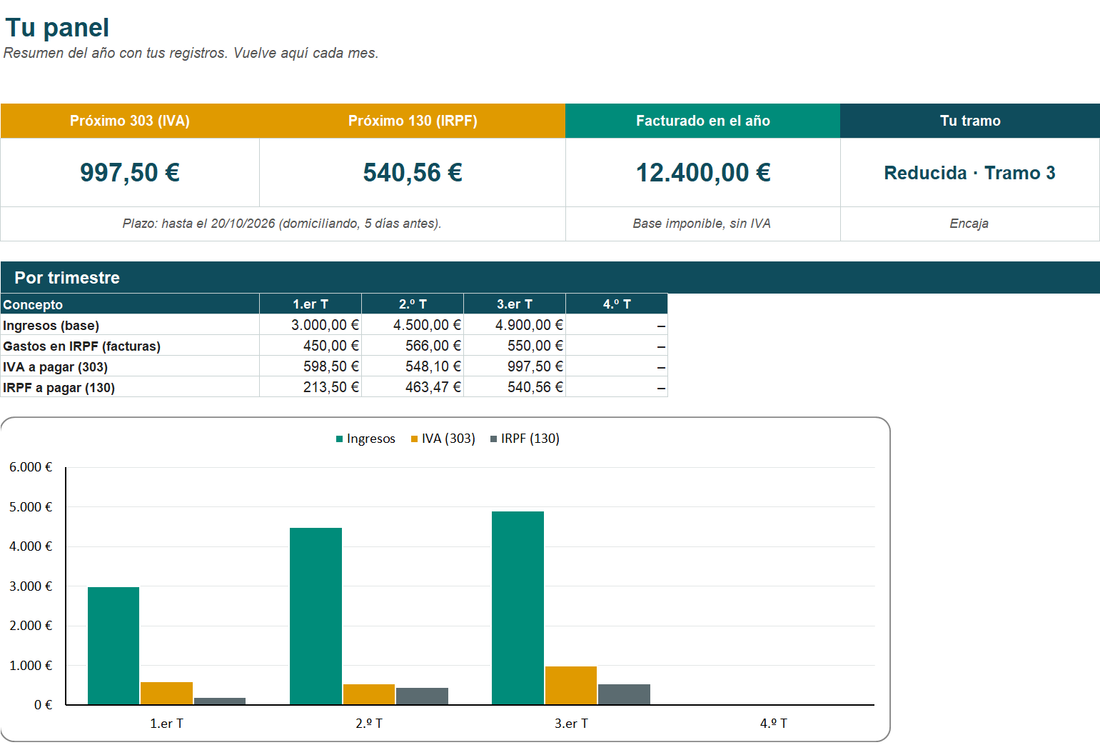Click the 566,00 € expenses cell
The height and width of the screenshot is (750, 1100).
pos(412,346)
